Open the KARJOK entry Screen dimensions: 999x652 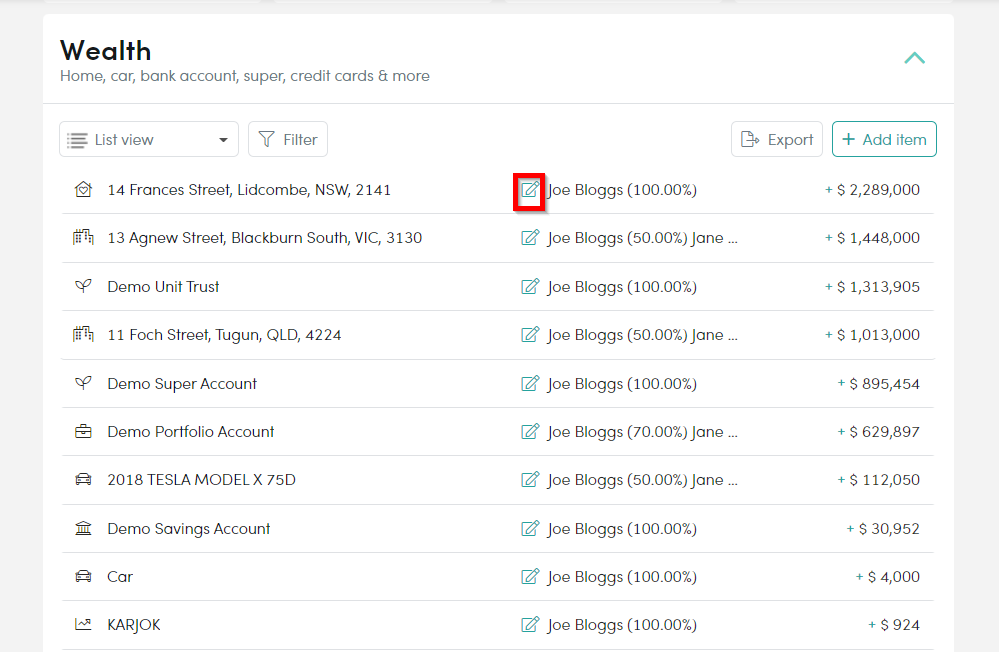134,625
